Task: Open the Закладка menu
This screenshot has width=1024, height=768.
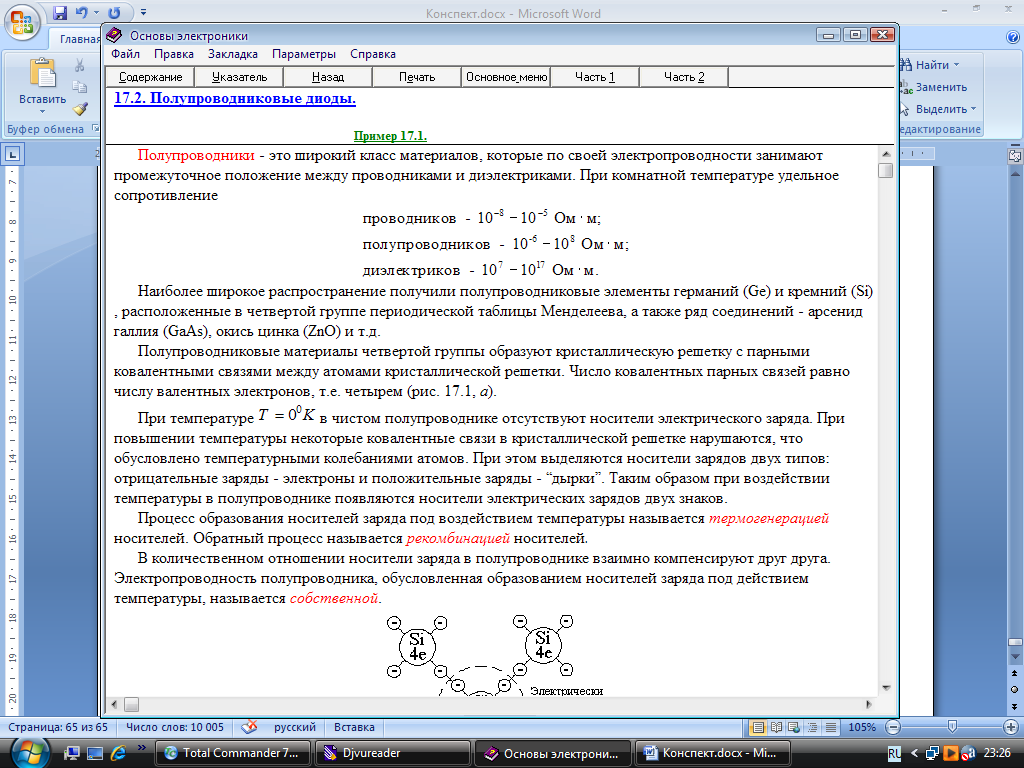Action: (232, 54)
